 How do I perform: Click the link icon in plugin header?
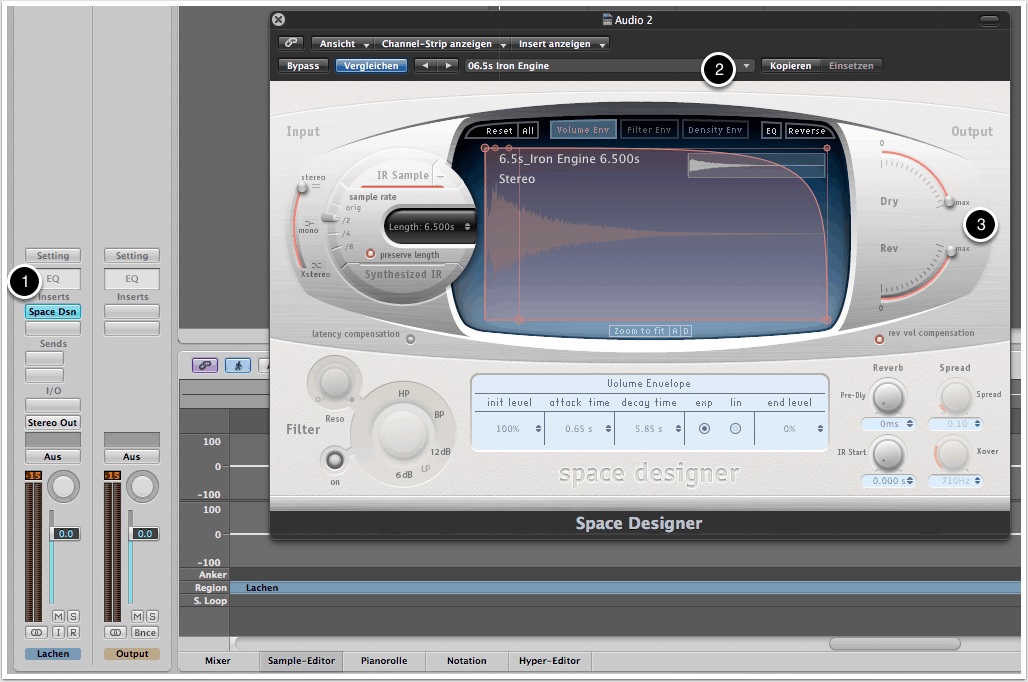coord(291,44)
